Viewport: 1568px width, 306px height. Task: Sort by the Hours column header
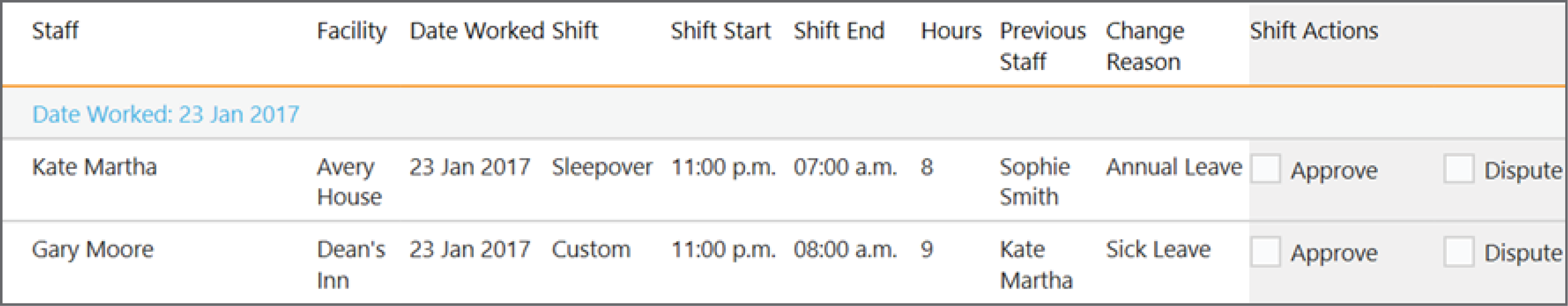951,30
